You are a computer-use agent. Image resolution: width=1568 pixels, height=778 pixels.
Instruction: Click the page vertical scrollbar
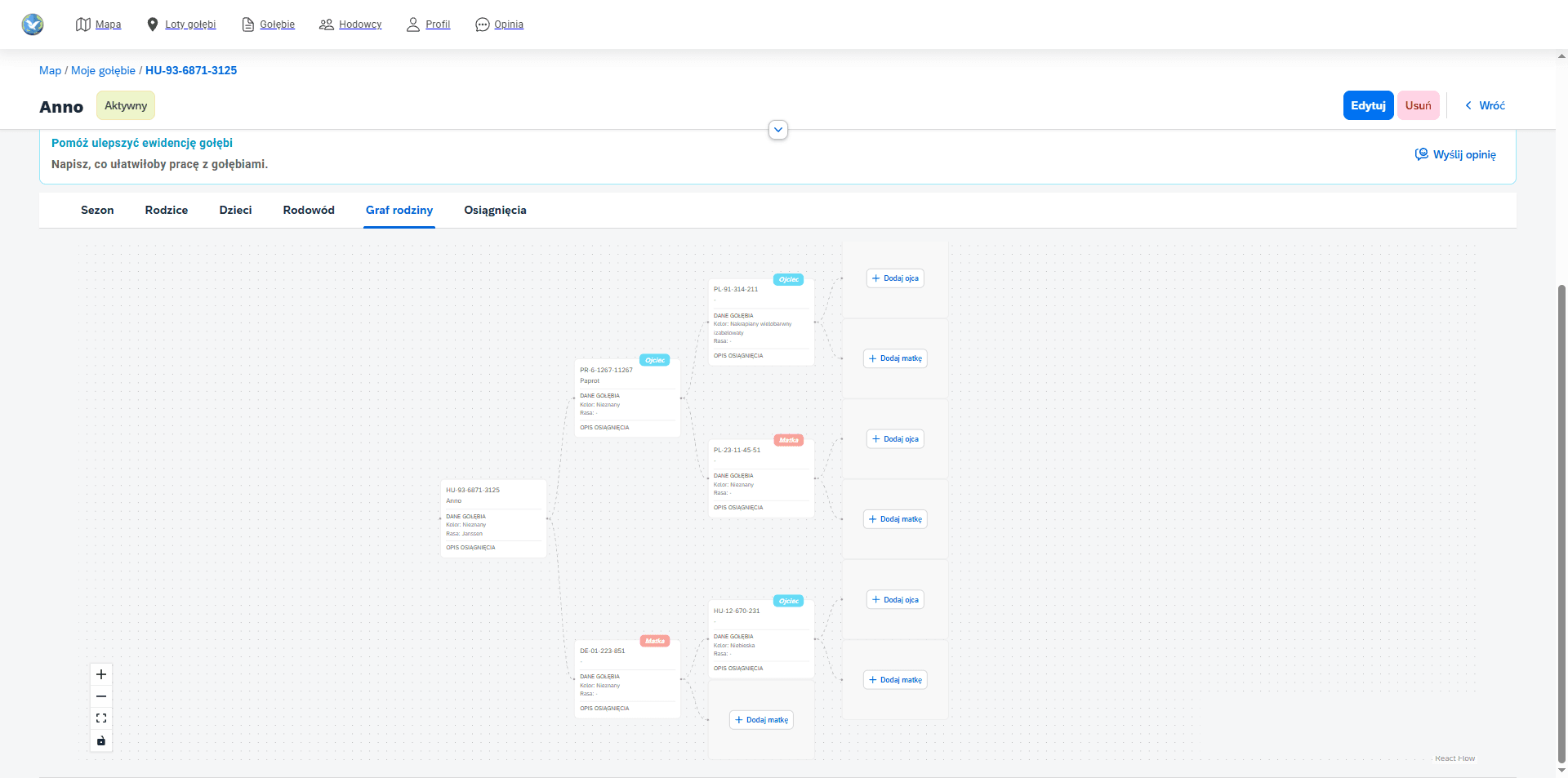pos(1561,522)
